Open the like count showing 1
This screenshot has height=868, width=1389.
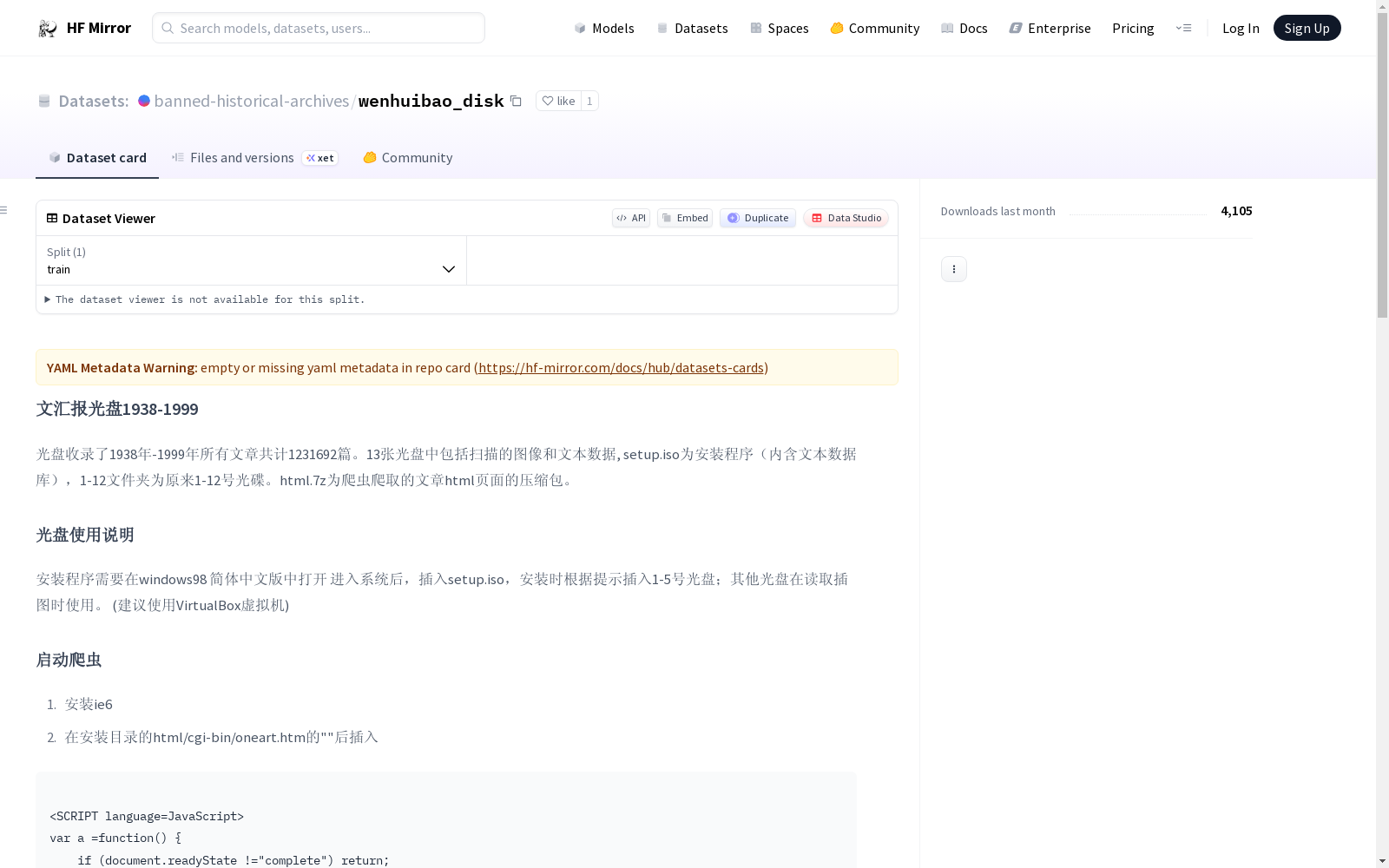pyautogui.click(x=589, y=101)
